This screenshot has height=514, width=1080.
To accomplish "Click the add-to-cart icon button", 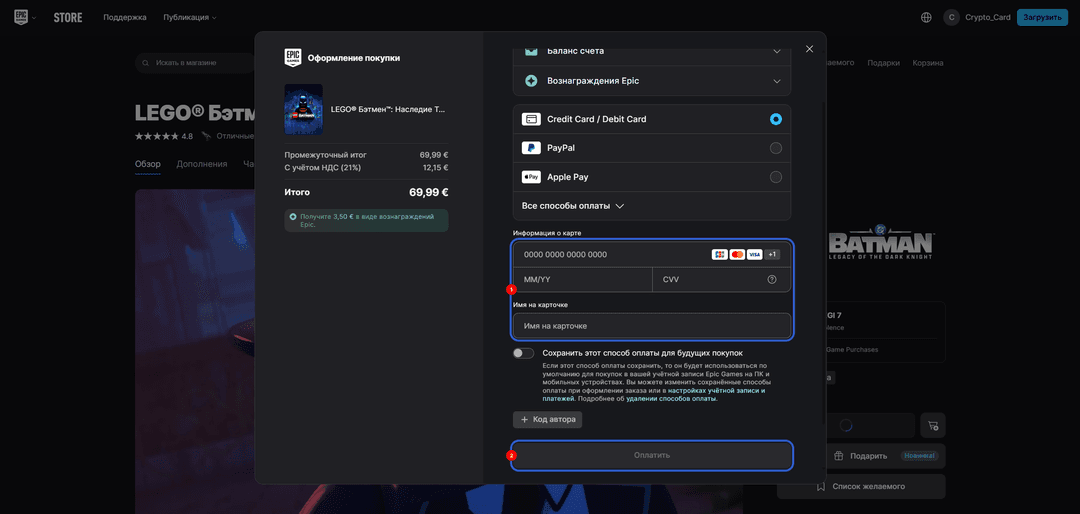I will click(933, 426).
